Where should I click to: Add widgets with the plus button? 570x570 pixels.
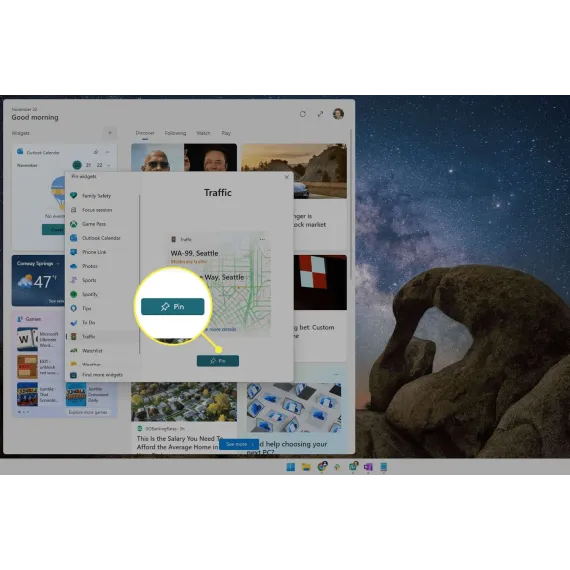[x=110, y=133]
